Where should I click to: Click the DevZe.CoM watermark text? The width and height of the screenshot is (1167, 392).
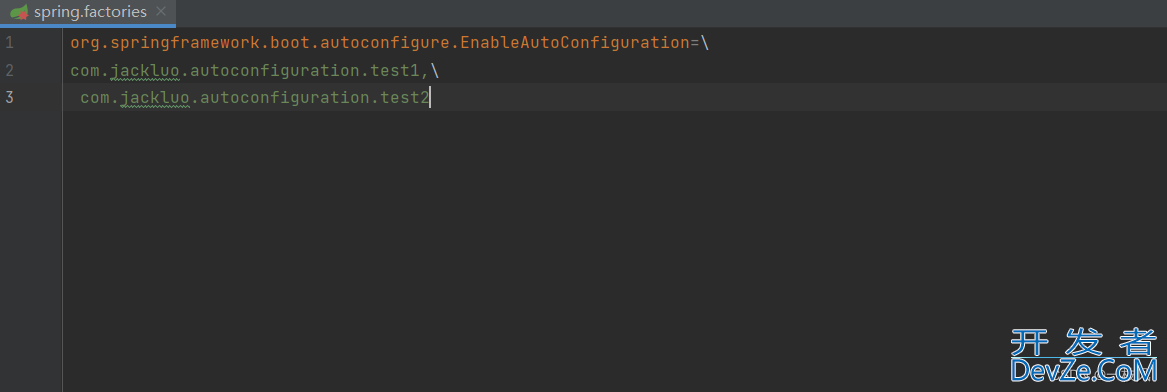(1084, 370)
